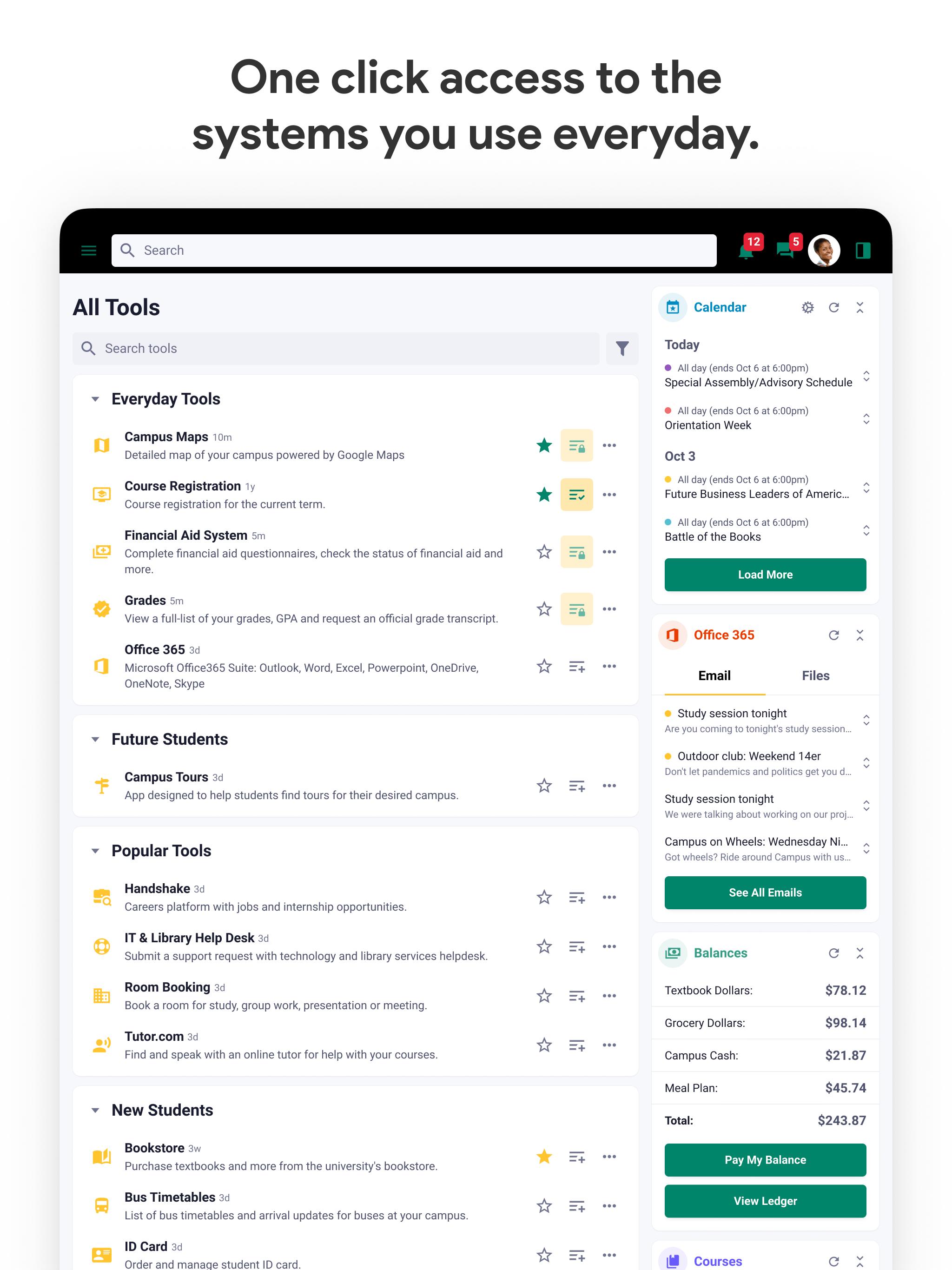Click Load More in Calendar
Screen dimensions: 952x1270
[765, 575]
